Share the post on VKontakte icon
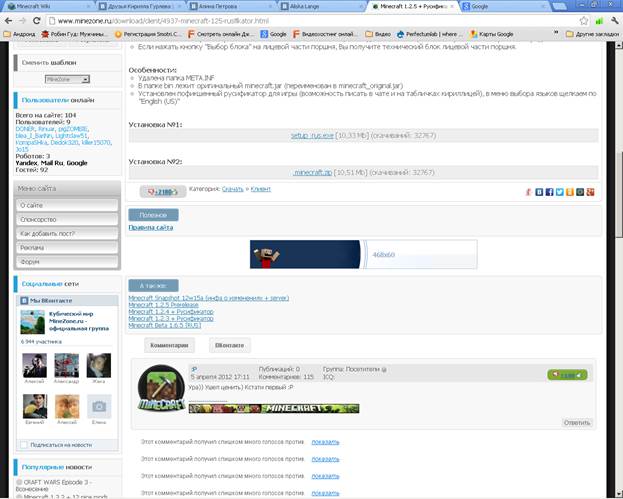623x499 pixels. 539,192
